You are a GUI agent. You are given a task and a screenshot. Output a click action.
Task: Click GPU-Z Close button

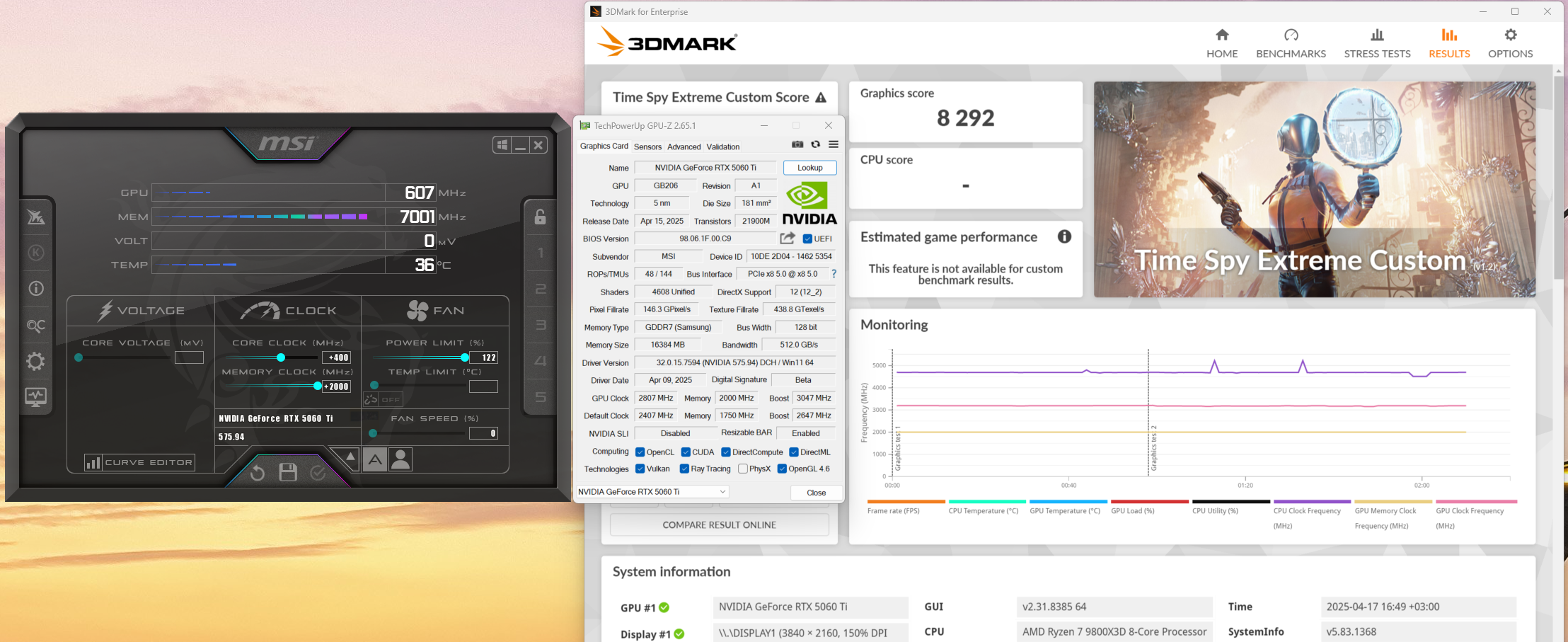[816, 493]
